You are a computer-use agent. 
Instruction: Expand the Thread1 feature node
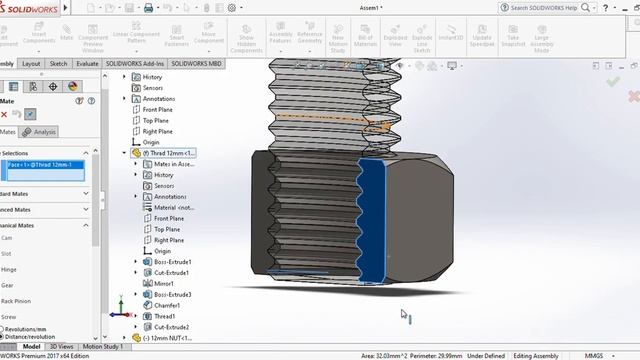(136, 316)
